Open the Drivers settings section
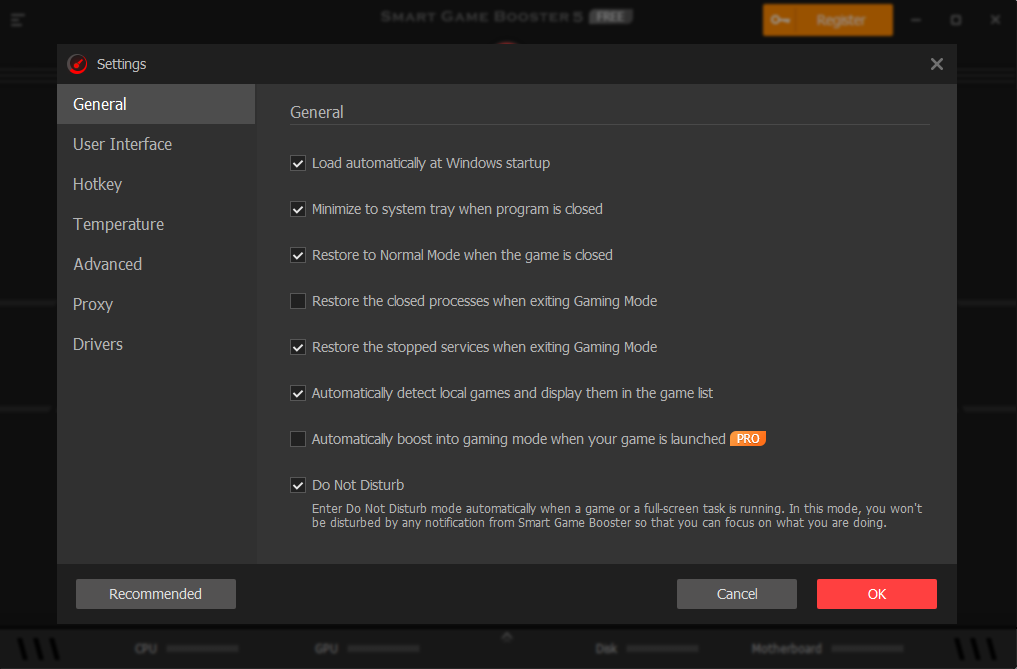This screenshot has width=1017, height=669. (156, 345)
